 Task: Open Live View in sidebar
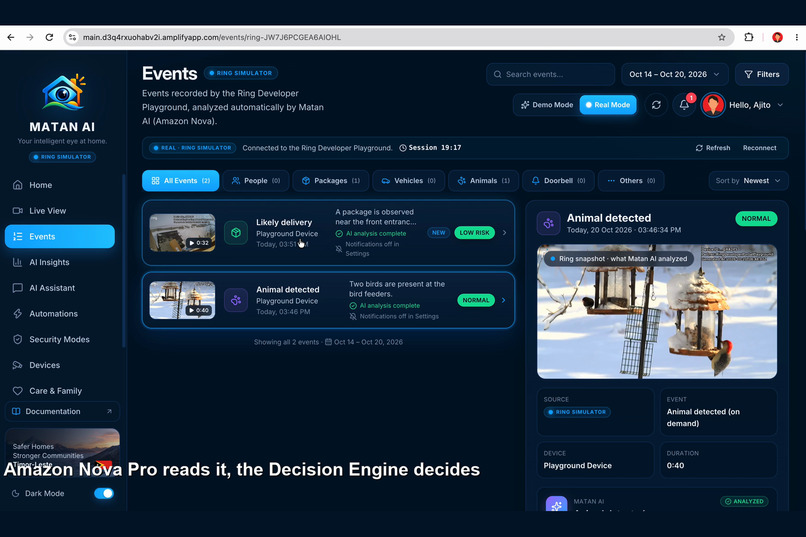coord(60,211)
